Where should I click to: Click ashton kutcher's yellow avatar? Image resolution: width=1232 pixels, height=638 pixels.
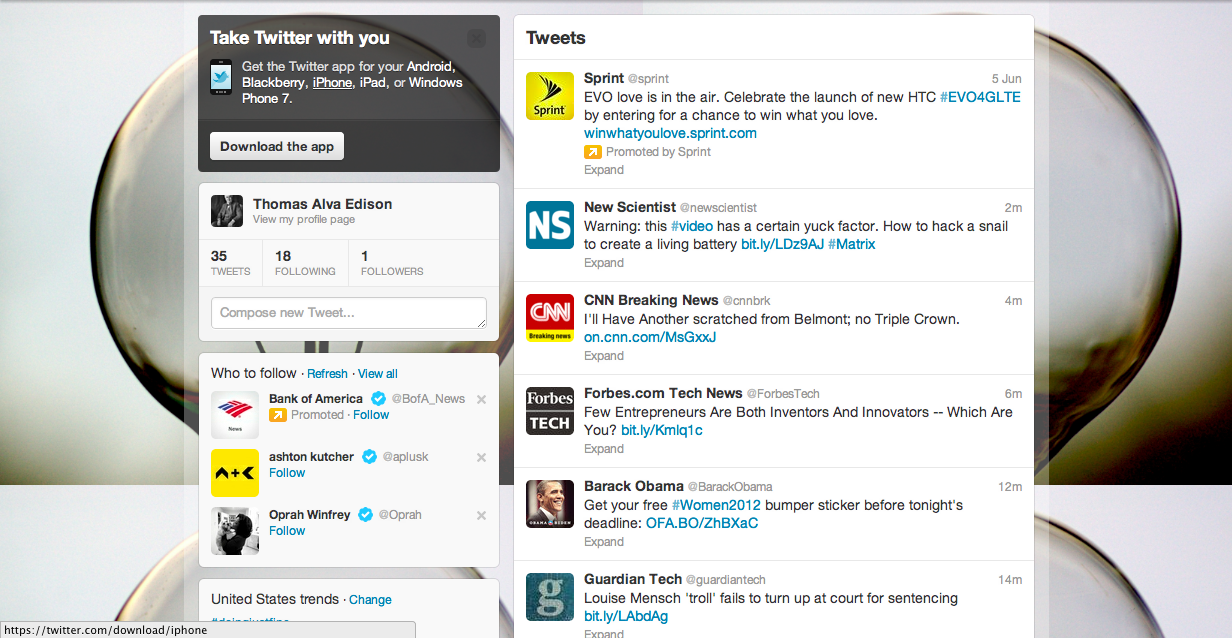235,473
